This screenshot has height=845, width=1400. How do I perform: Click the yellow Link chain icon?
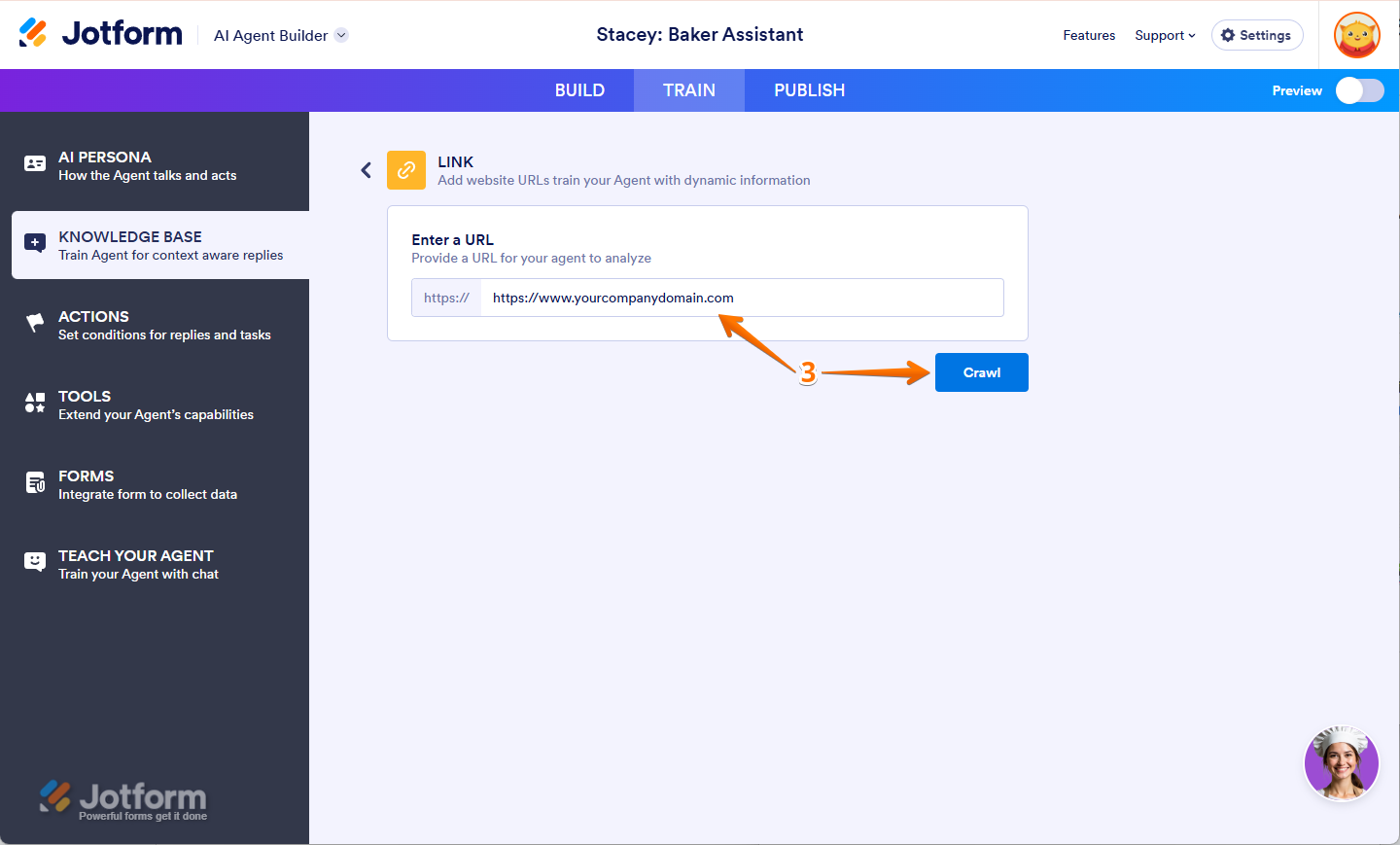pyautogui.click(x=406, y=170)
